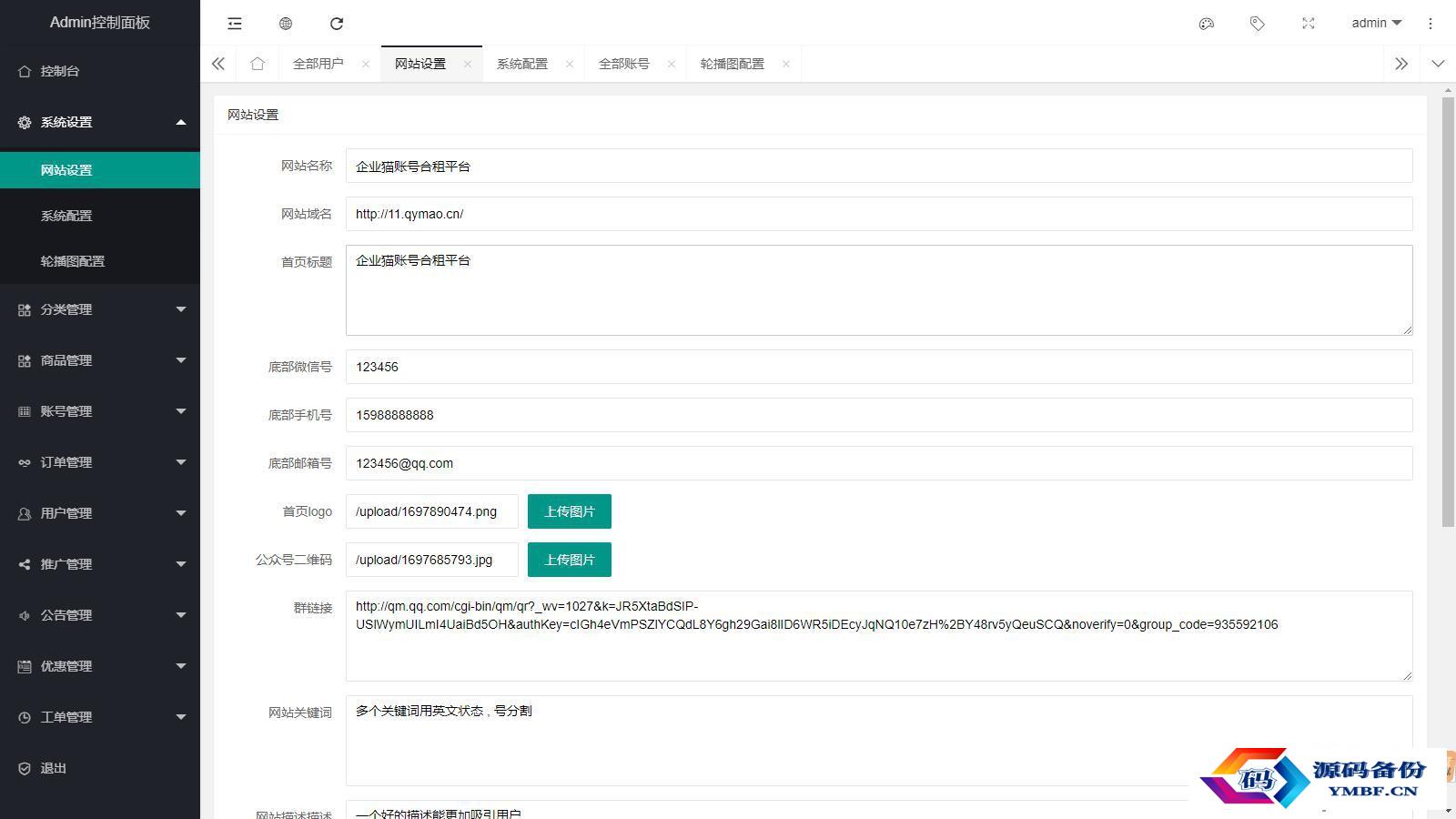The height and width of the screenshot is (819, 1456).
Task: Click the Admin控制面板 header title
Action: click(x=100, y=23)
